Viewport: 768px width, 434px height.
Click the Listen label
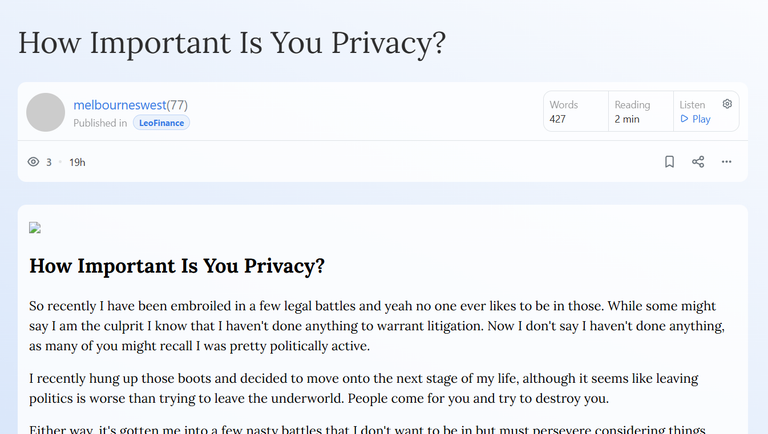(692, 105)
